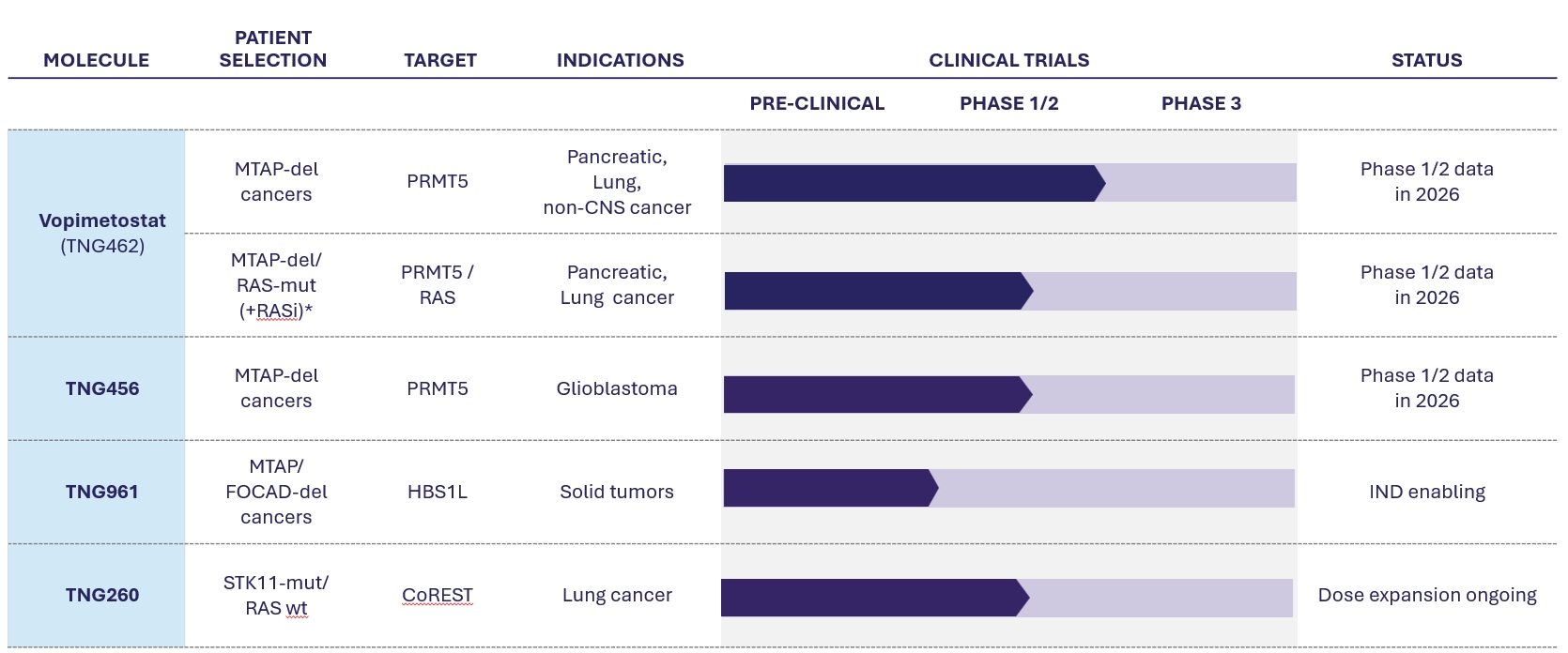
Task: Click the INDICATIONS column header
Action: click(x=620, y=60)
